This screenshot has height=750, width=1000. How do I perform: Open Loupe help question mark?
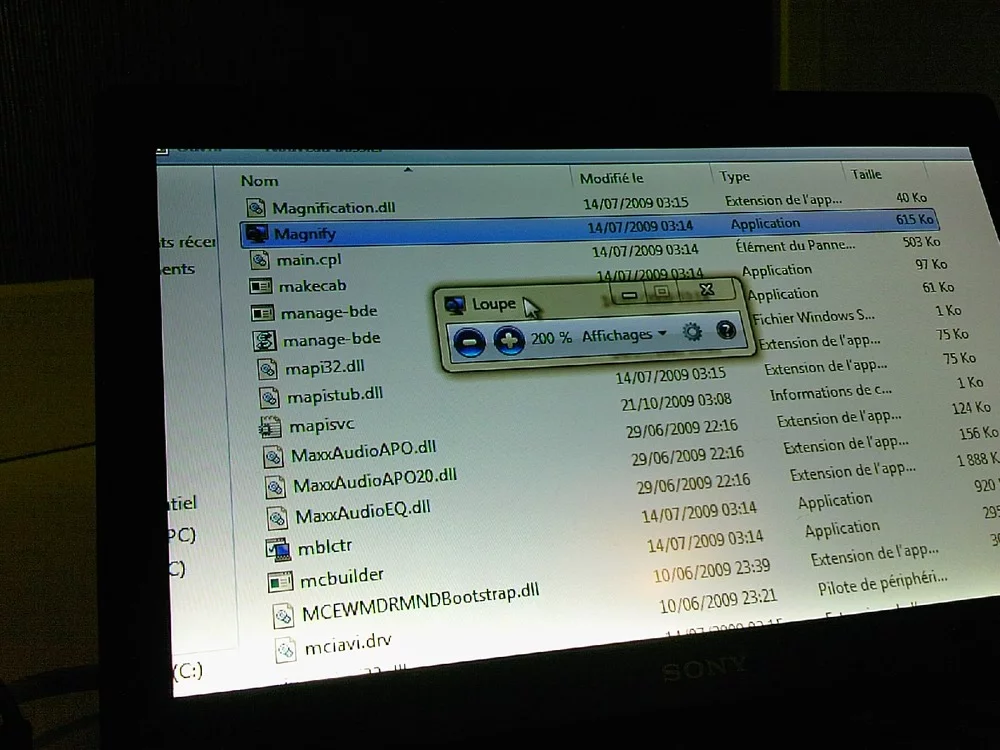tap(726, 330)
